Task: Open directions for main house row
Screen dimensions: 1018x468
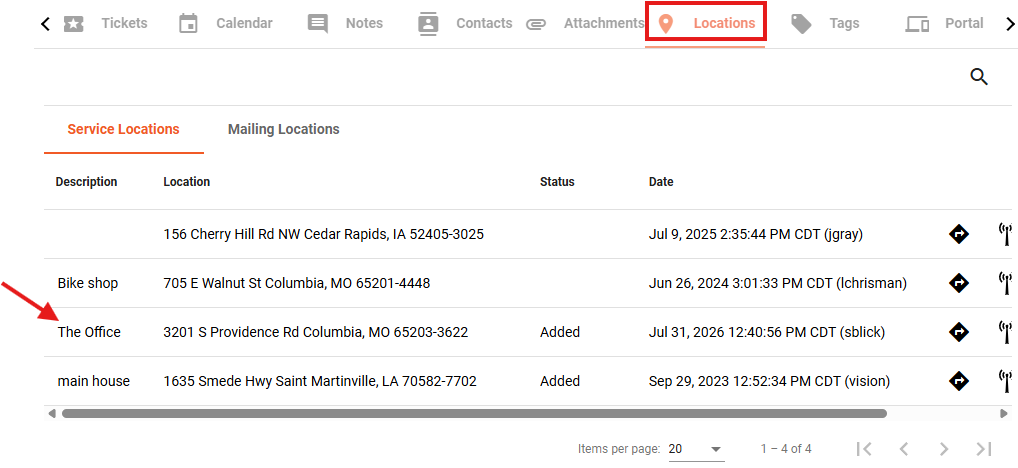Action: coord(958,381)
